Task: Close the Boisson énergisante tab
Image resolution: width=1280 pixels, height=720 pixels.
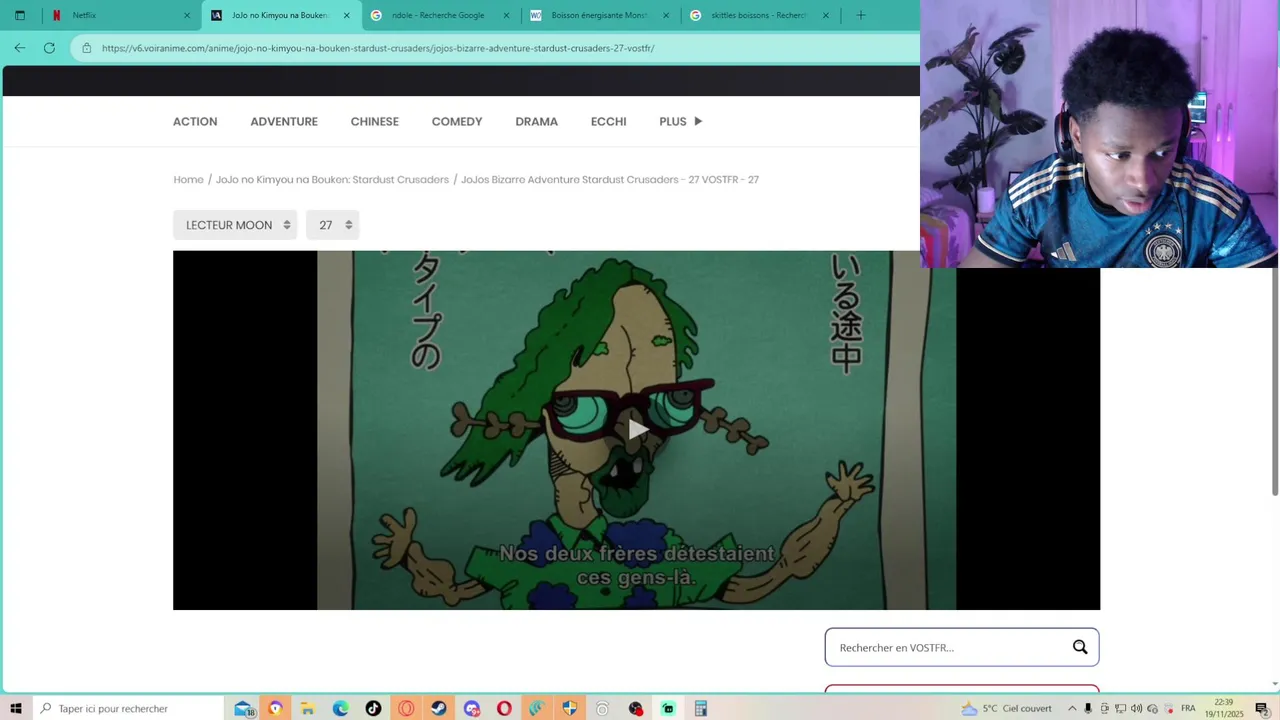Action: [x=666, y=15]
